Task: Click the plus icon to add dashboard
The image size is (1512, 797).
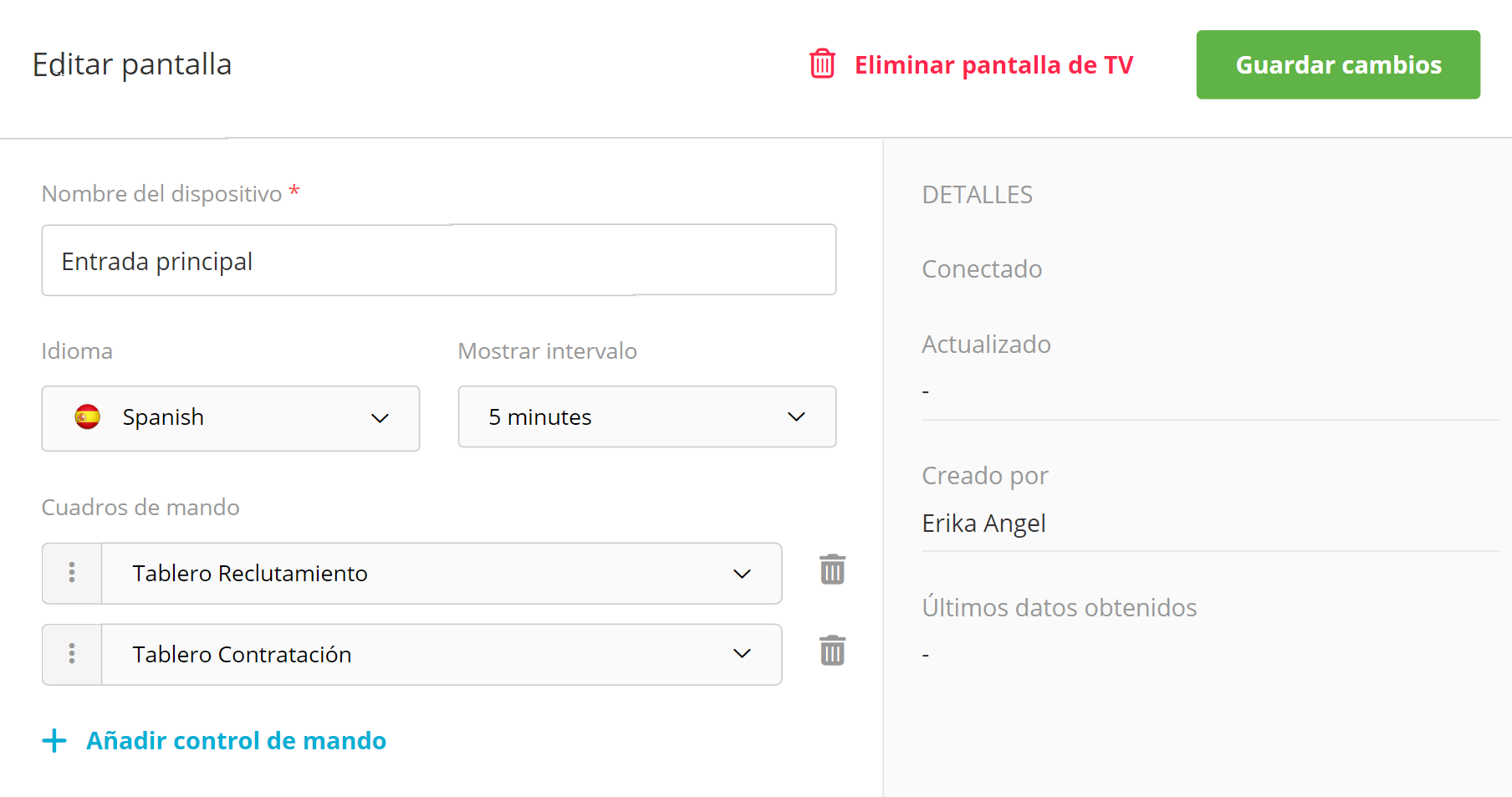Action: [x=54, y=740]
